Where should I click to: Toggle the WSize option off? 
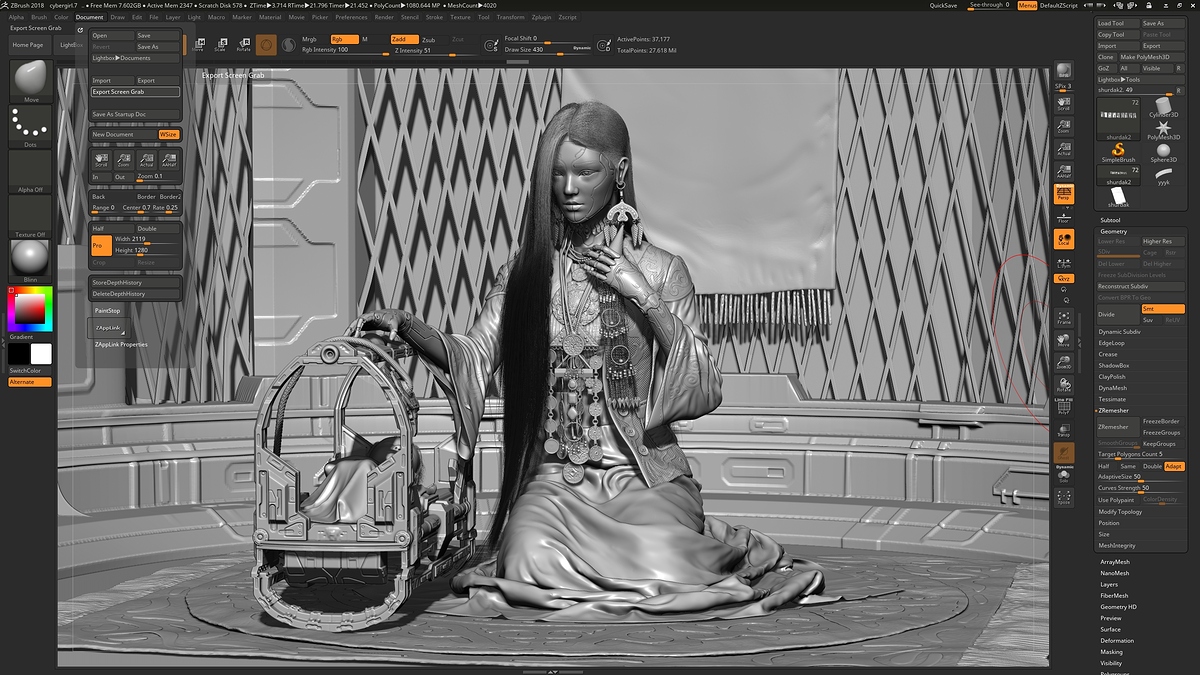pos(169,134)
